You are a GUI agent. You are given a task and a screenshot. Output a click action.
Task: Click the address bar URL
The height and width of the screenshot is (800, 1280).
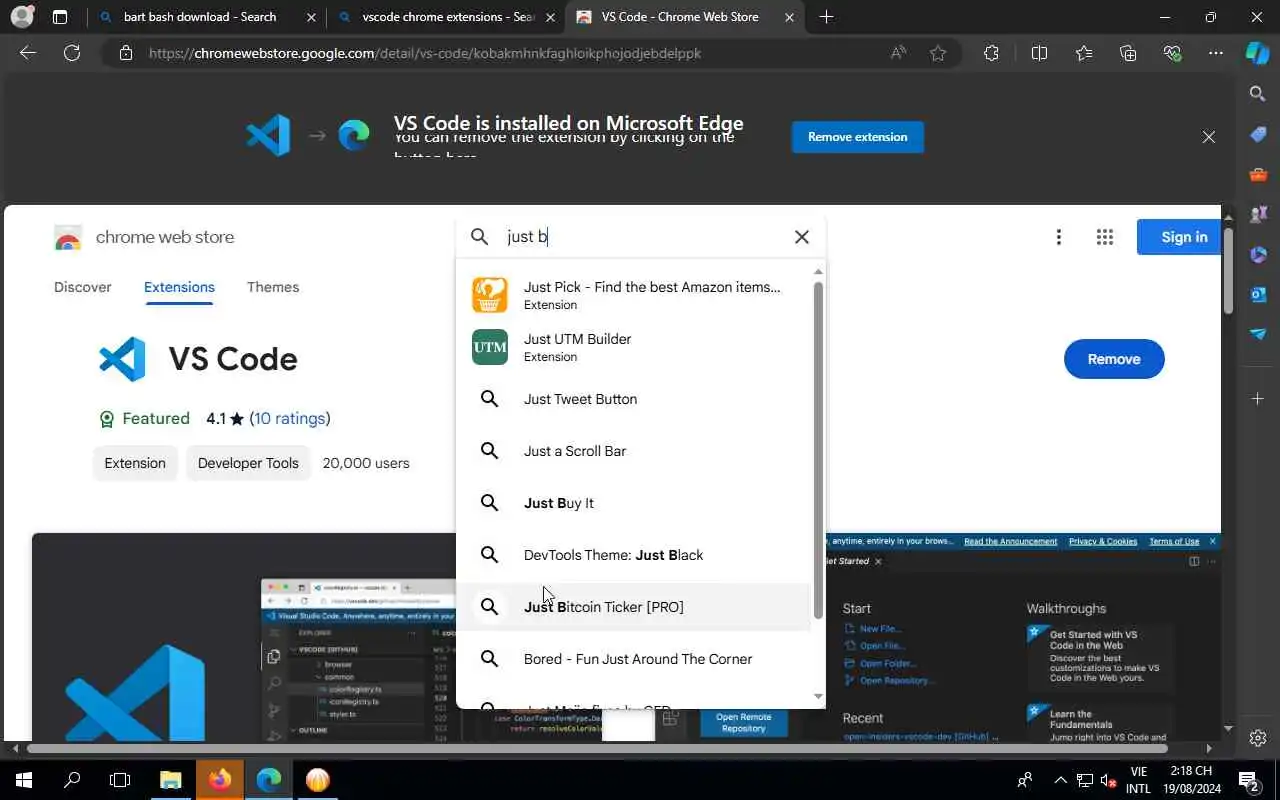coord(425,53)
